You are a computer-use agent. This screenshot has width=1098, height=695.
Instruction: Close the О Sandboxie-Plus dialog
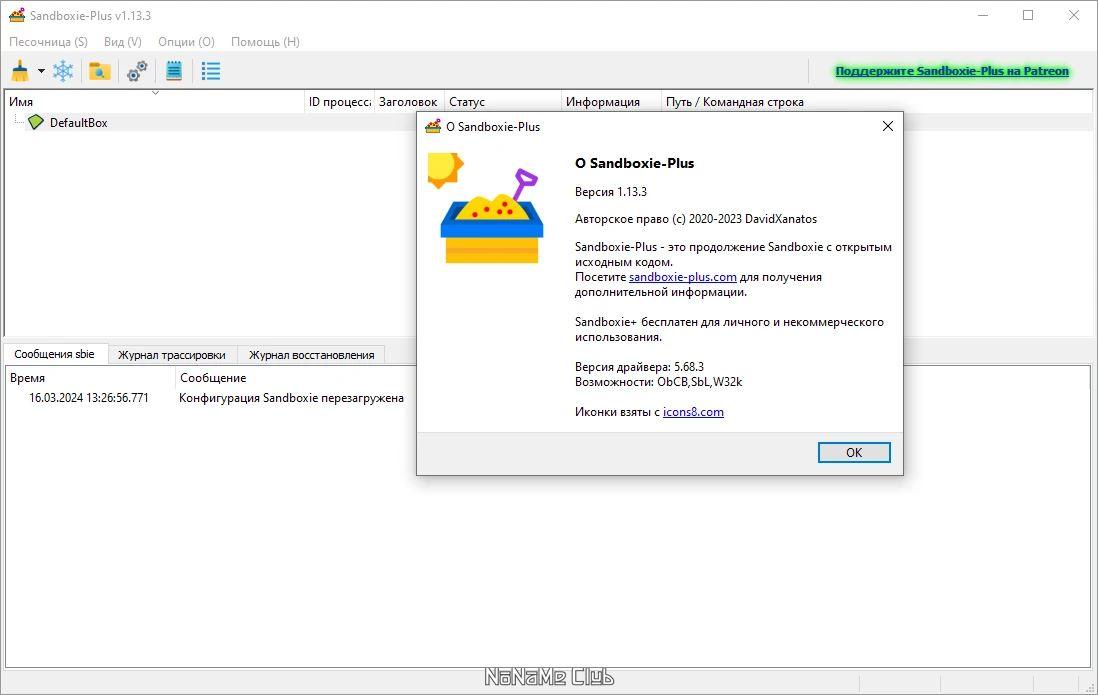[x=887, y=126]
